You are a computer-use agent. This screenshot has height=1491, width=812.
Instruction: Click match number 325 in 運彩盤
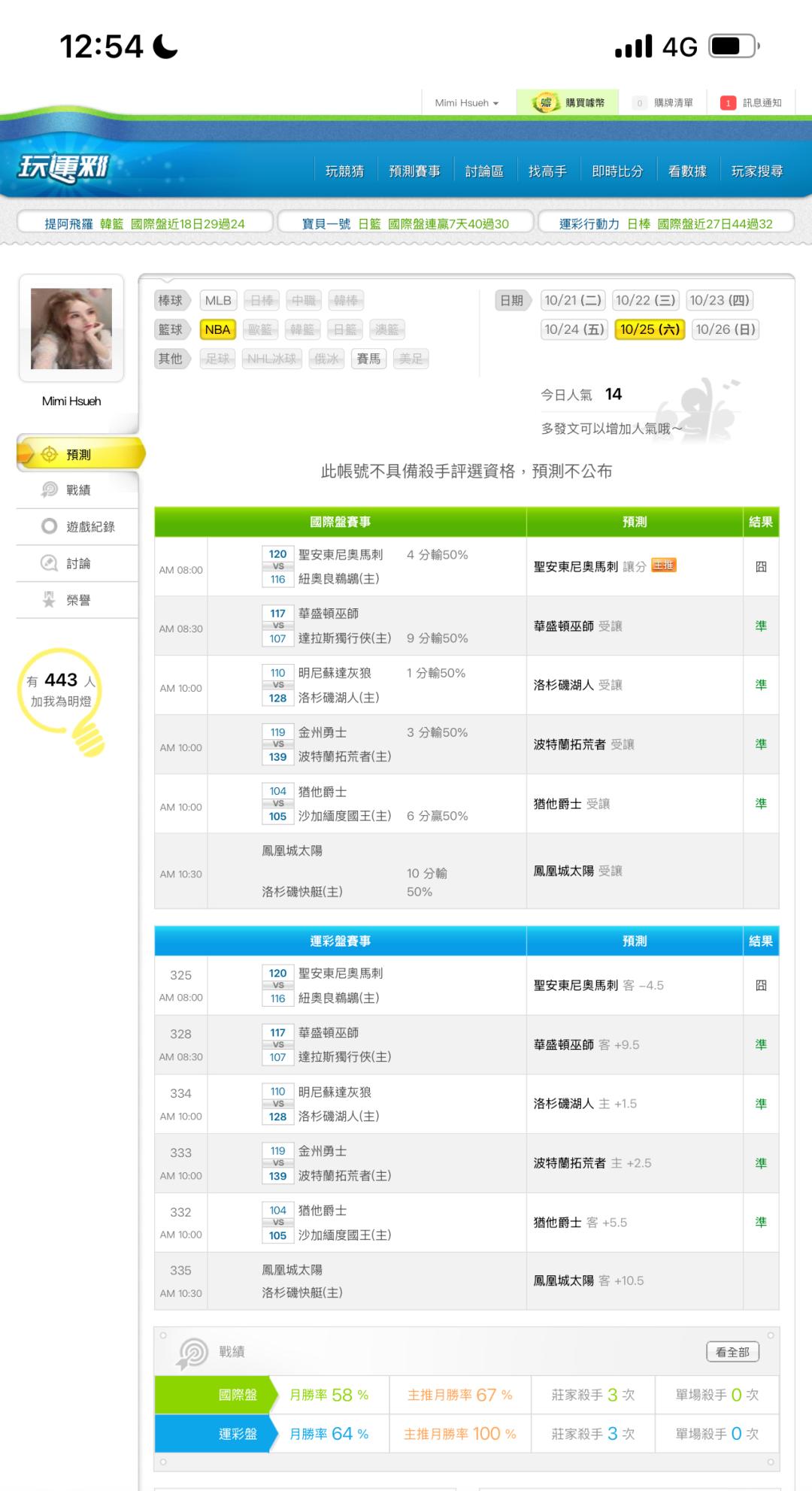[x=180, y=975]
